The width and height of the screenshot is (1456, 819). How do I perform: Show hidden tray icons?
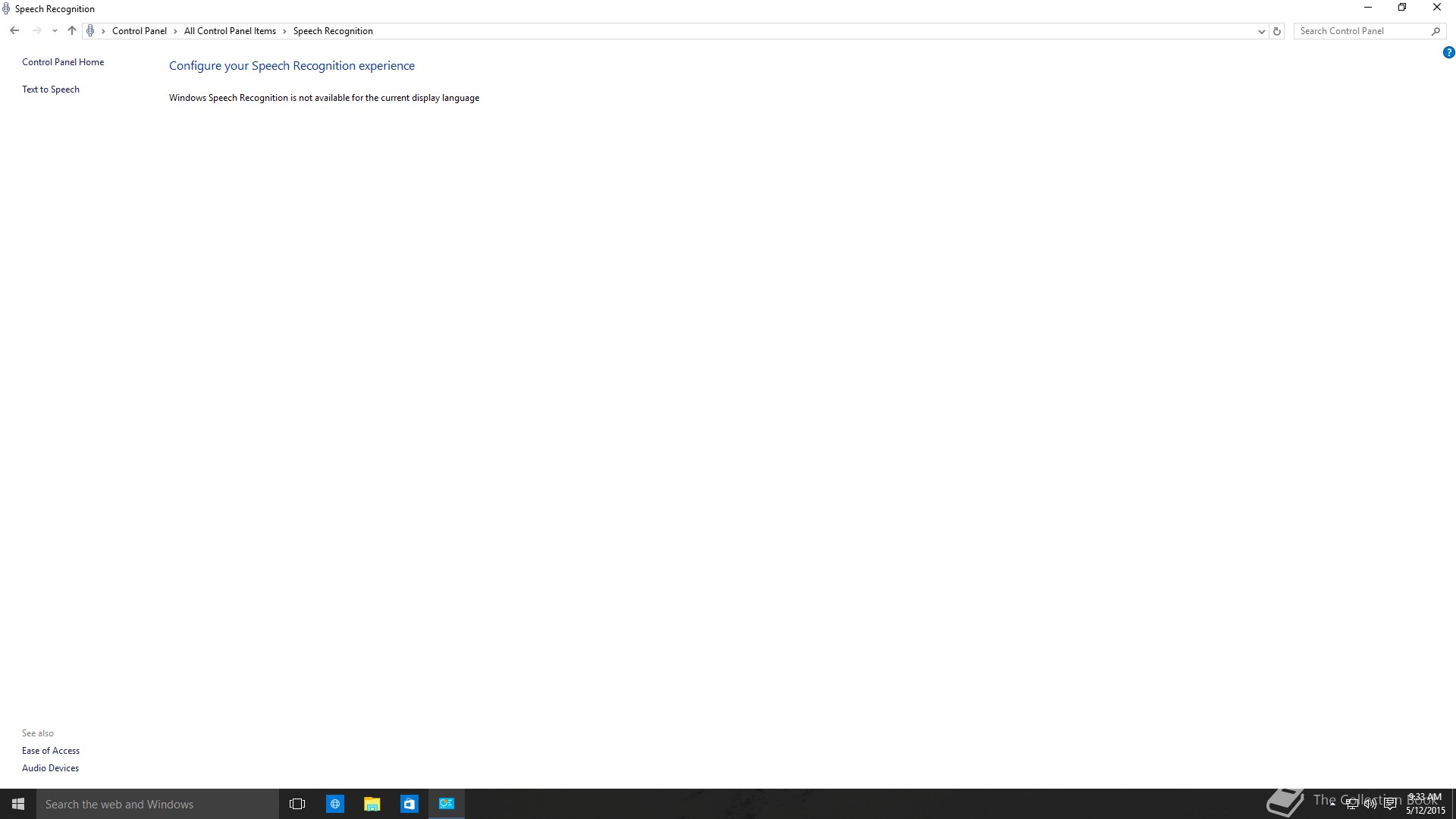(x=1332, y=804)
